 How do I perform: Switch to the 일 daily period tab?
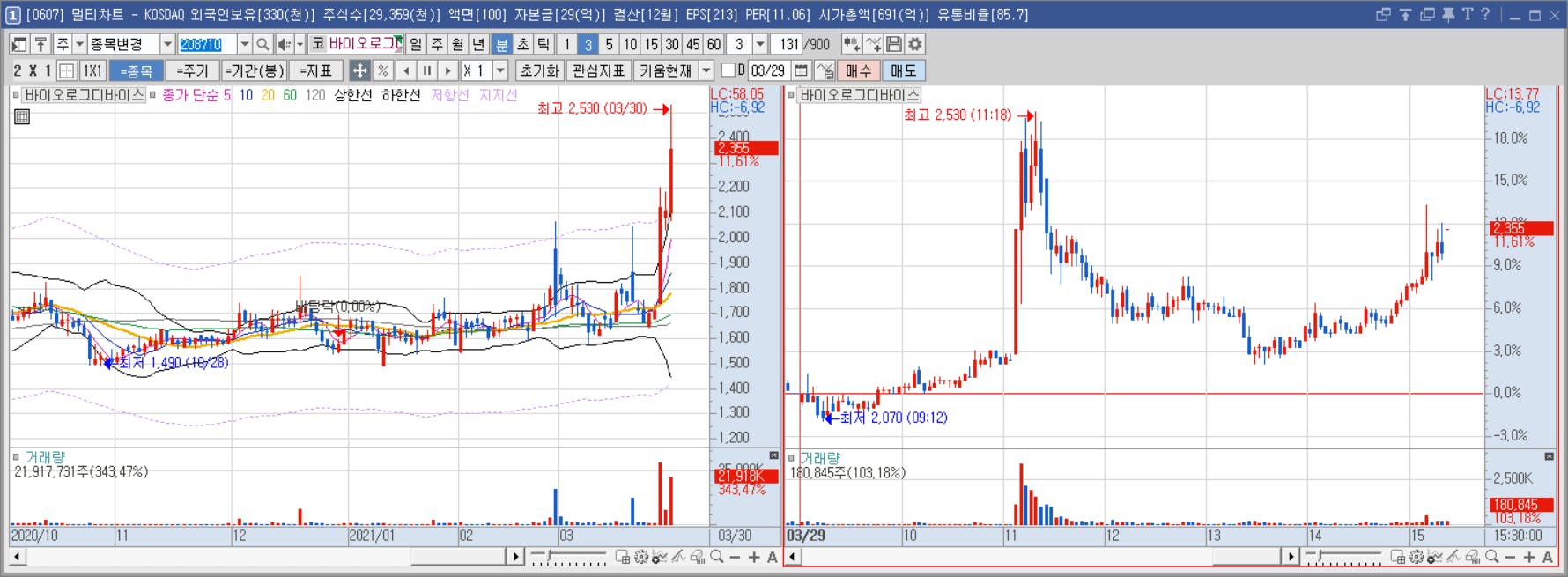[416, 44]
